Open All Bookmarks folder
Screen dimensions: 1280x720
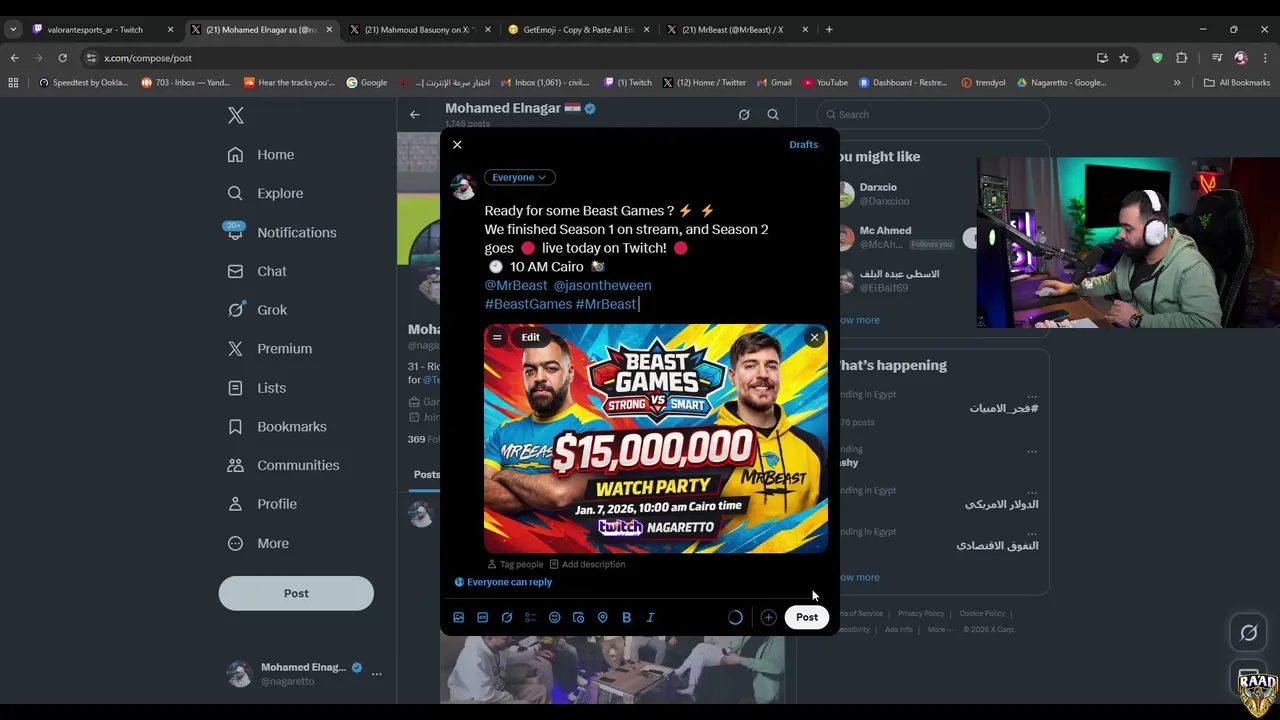(1237, 83)
